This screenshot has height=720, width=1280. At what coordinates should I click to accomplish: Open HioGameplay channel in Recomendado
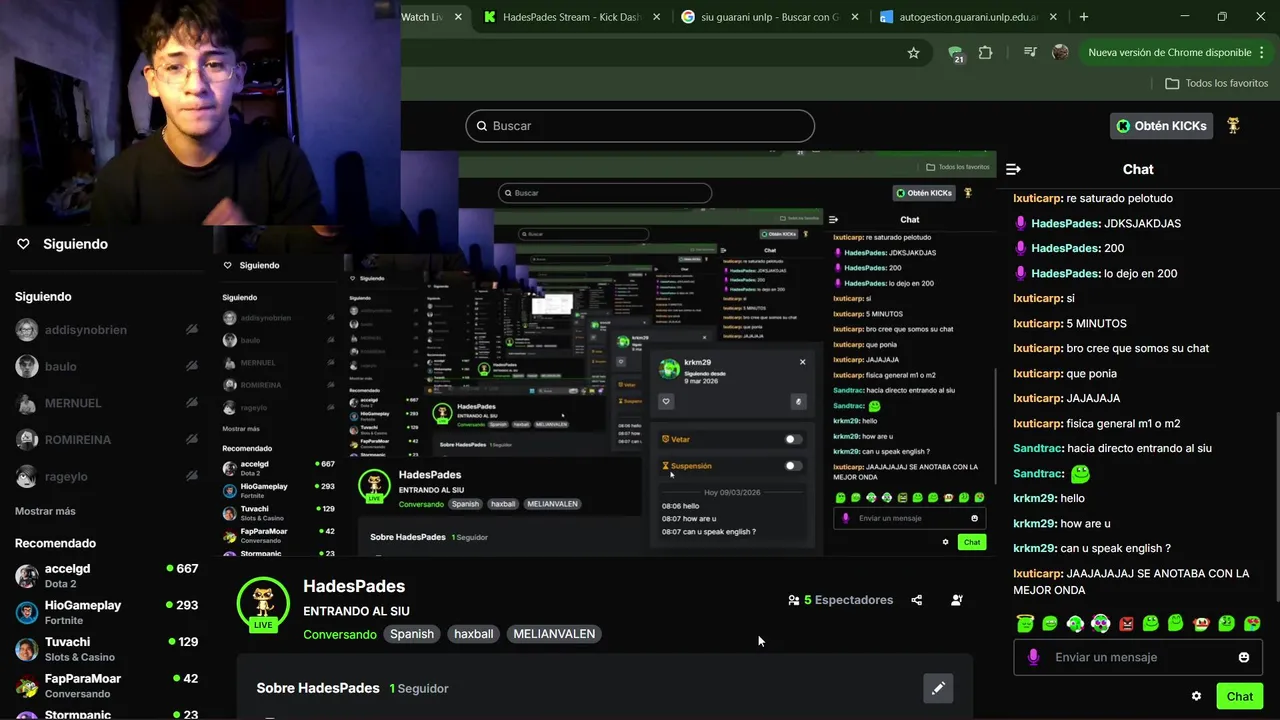pyautogui.click(x=106, y=612)
